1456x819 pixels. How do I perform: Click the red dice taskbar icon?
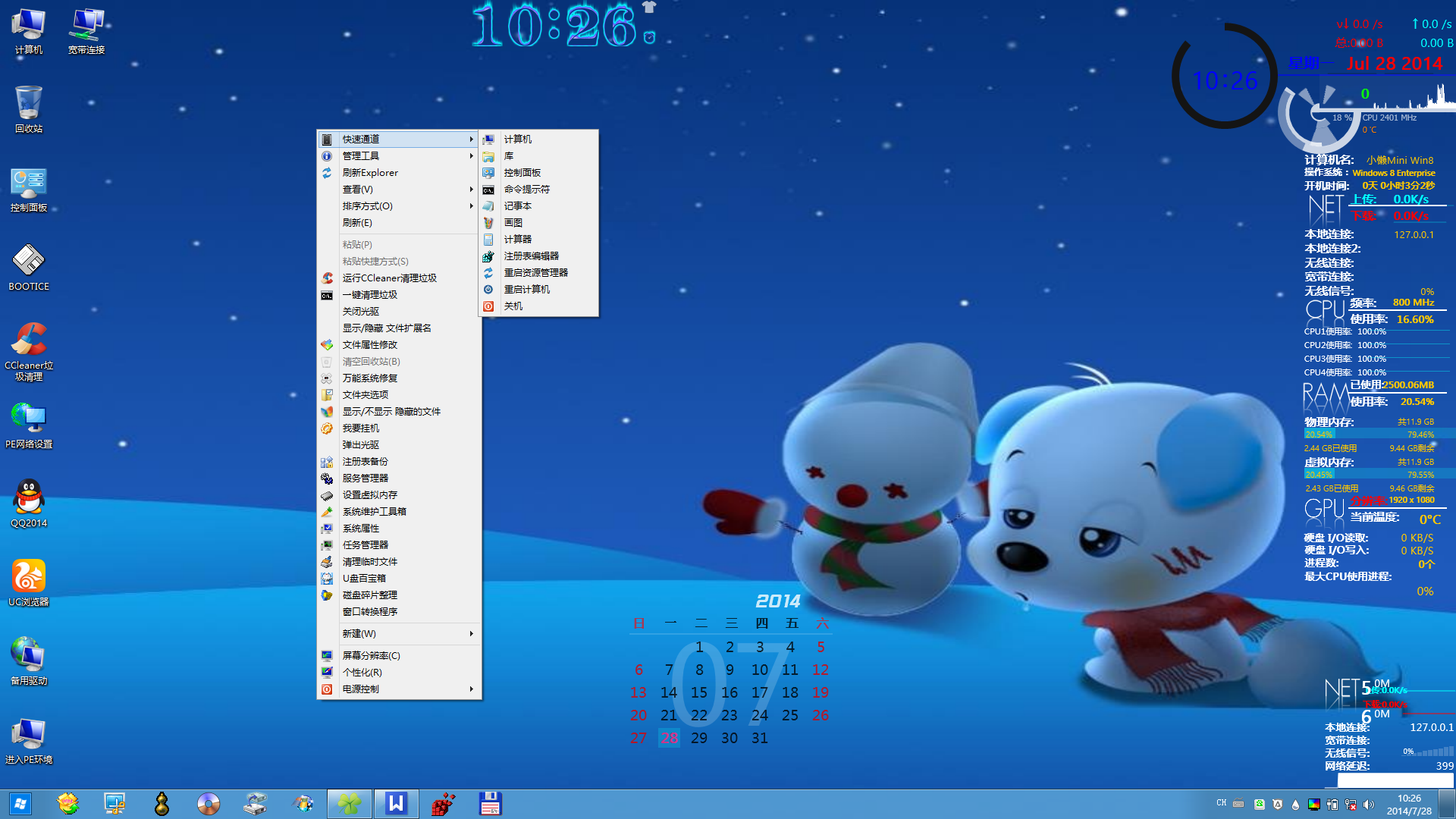[443, 804]
